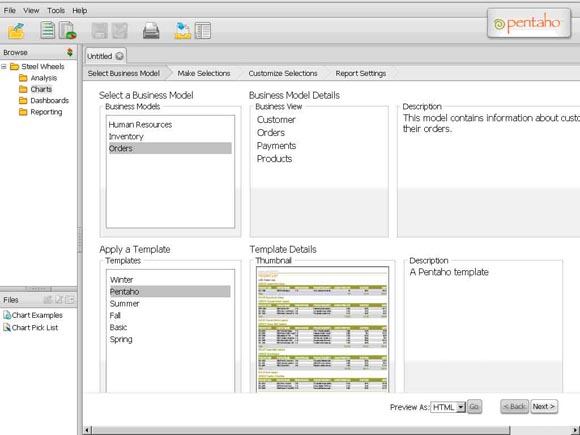Open the Tools menu
Screen dimensions: 580x435
coord(56,11)
